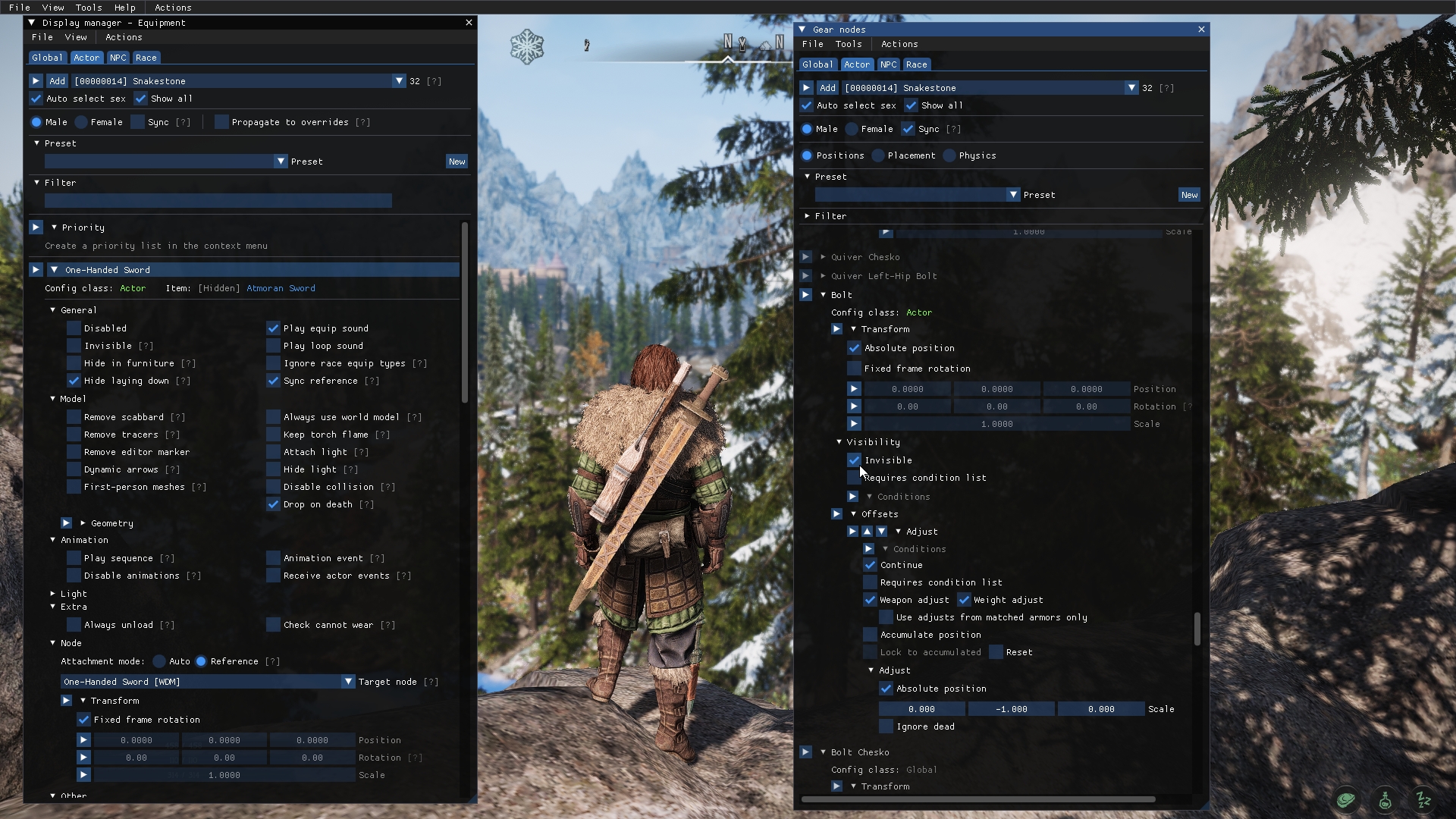Click the -1.000 scale adjust slider field
This screenshot has height=819, width=1456.
[x=1011, y=709]
